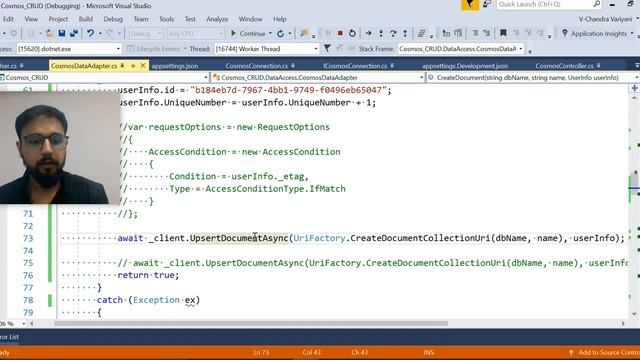Click the Application Insights pin icon
The image size is (640, 360).
pyautogui.click(x=564, y=33)
